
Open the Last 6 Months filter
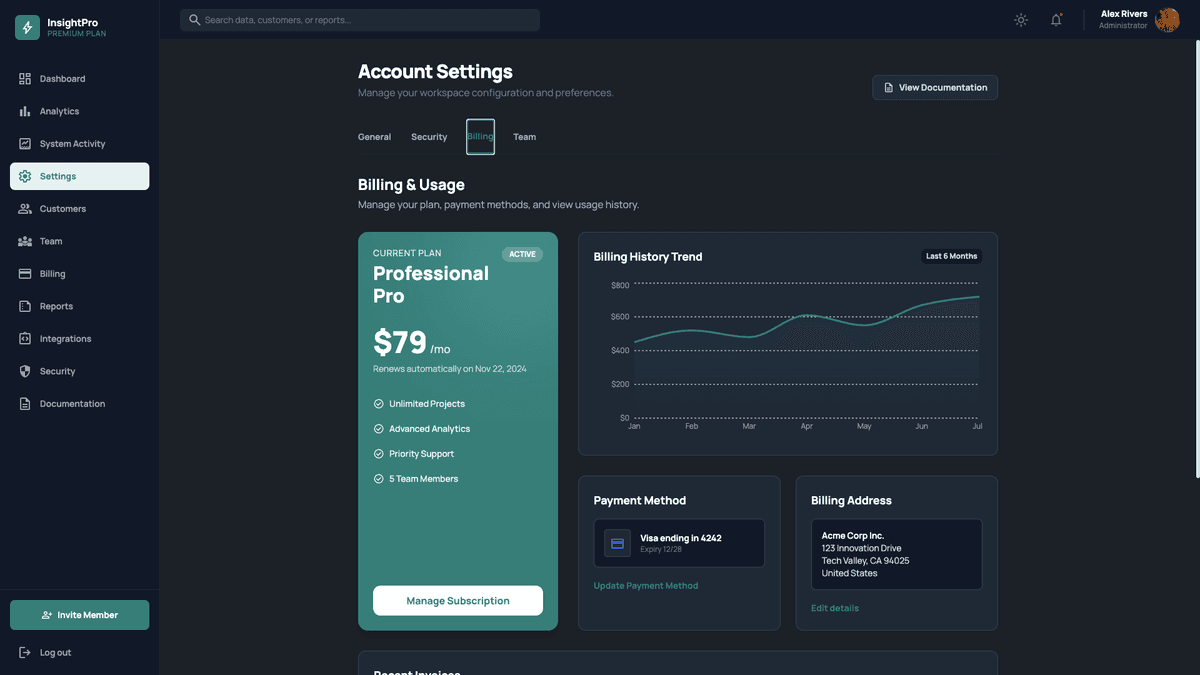point(951,256)
